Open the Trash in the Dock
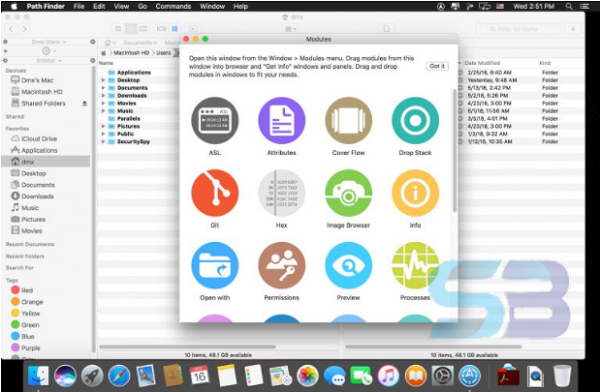The image size is (600, 392). pos(562,376)
